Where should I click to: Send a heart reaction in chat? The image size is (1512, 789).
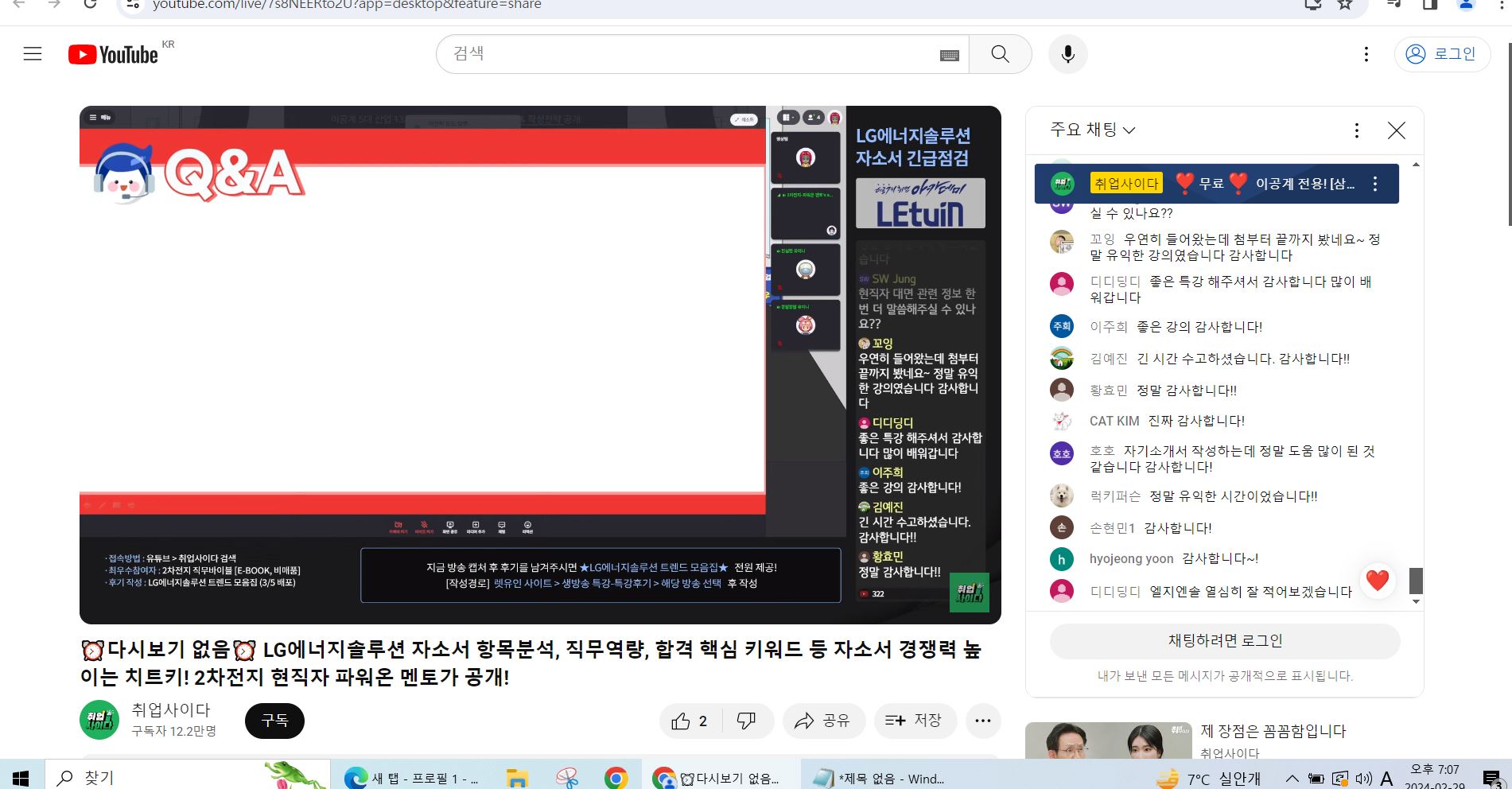(x=1378, y=580)
